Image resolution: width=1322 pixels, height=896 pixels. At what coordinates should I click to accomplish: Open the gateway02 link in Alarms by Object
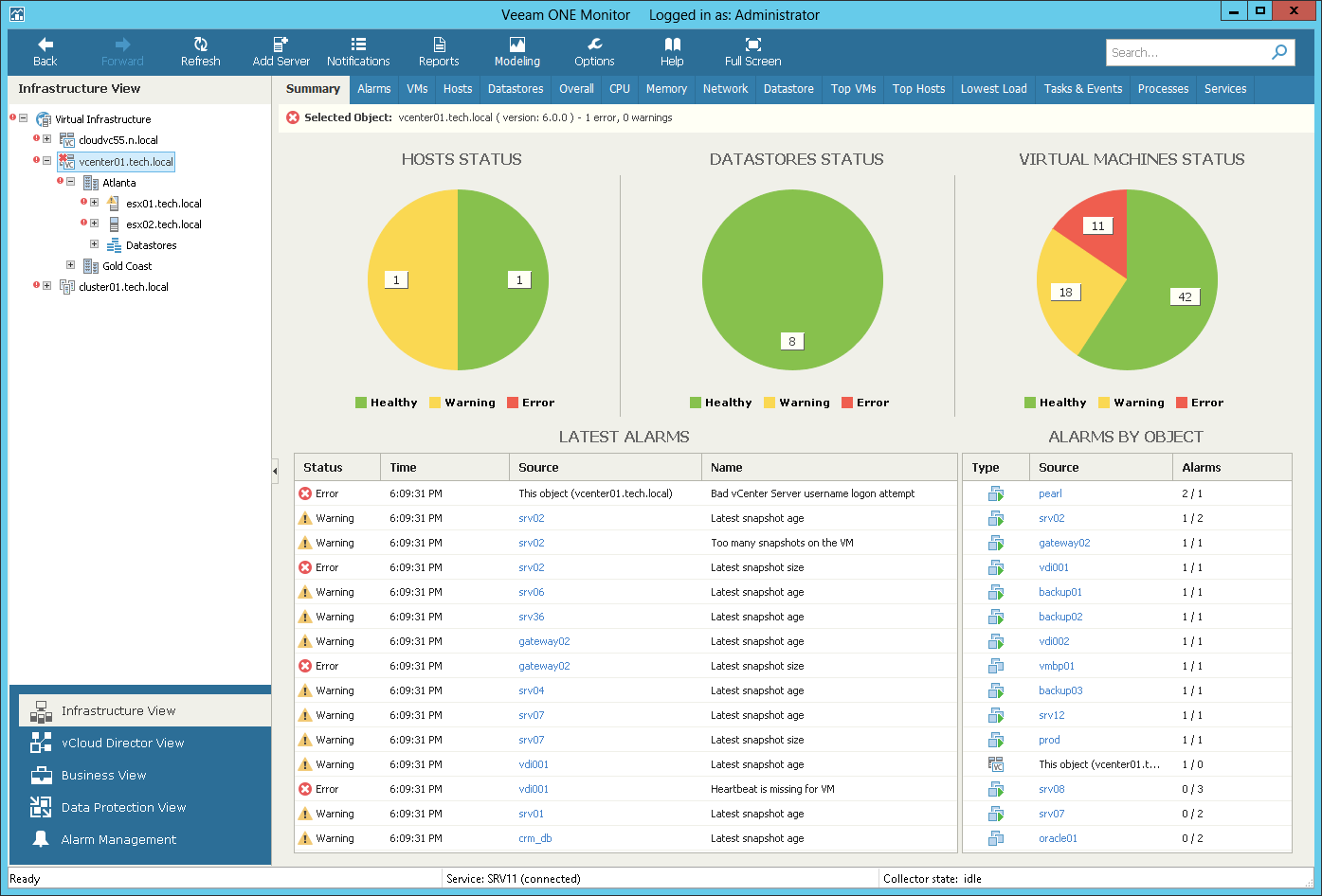click(1064, 543)
